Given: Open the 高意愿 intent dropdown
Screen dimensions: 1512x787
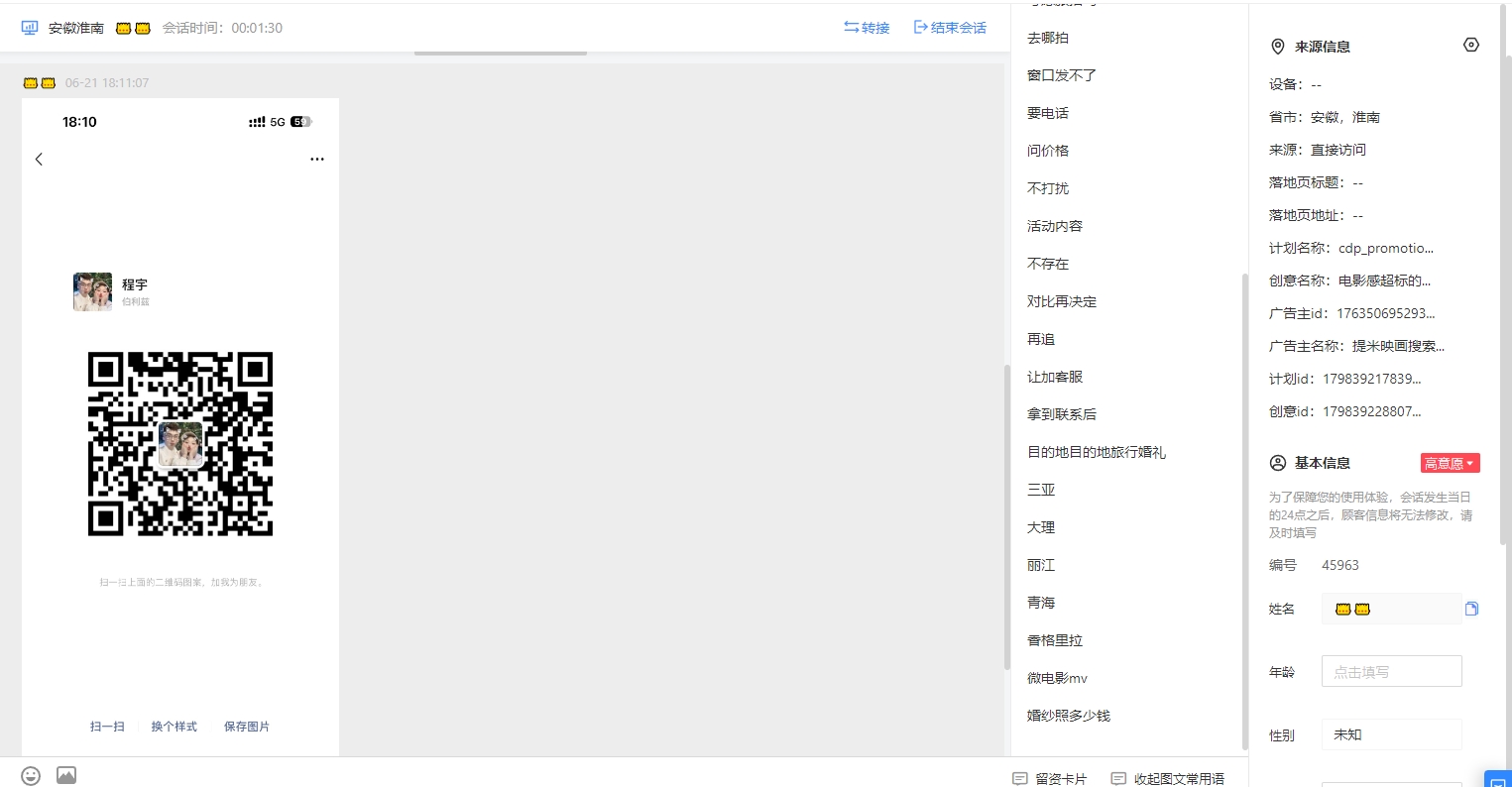Looking at the screenshot, I should click(x=1450, y=463).
